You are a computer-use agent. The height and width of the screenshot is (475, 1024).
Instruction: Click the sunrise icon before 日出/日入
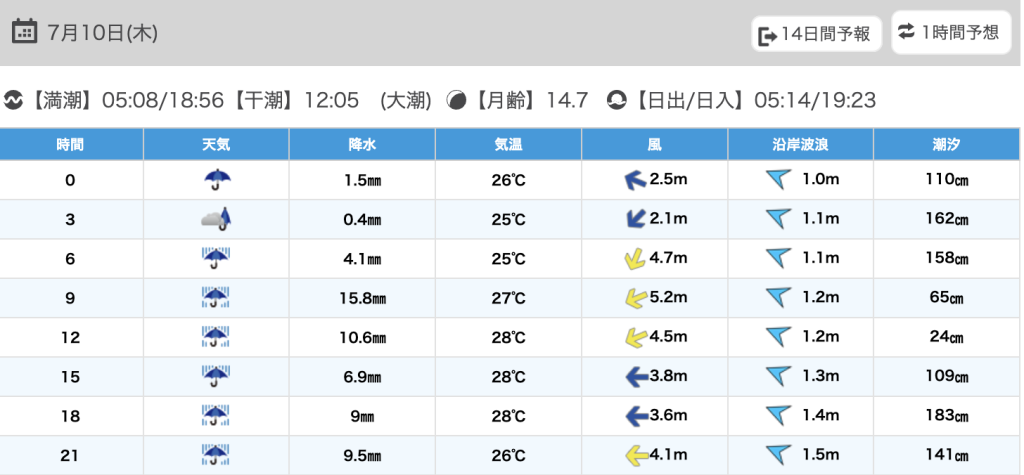click(x=617, y=100)
